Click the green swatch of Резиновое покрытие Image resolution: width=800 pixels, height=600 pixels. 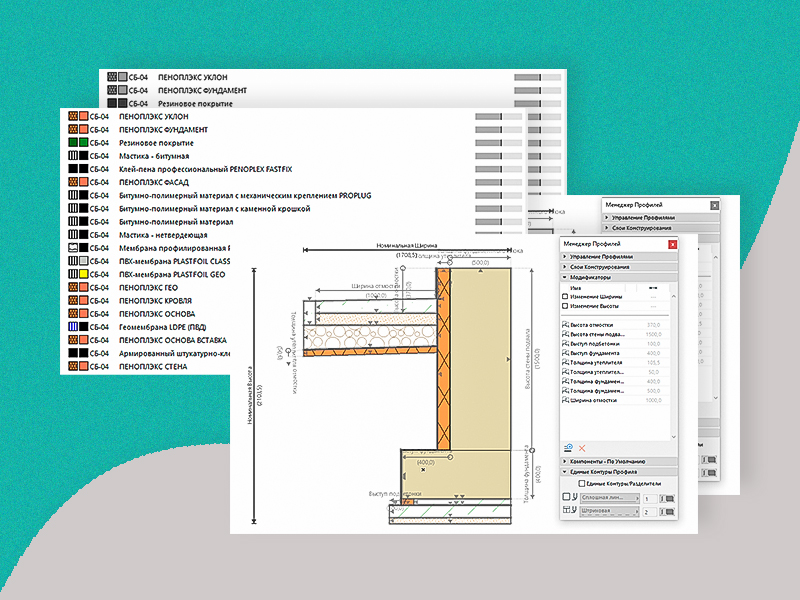click(84, 143)
